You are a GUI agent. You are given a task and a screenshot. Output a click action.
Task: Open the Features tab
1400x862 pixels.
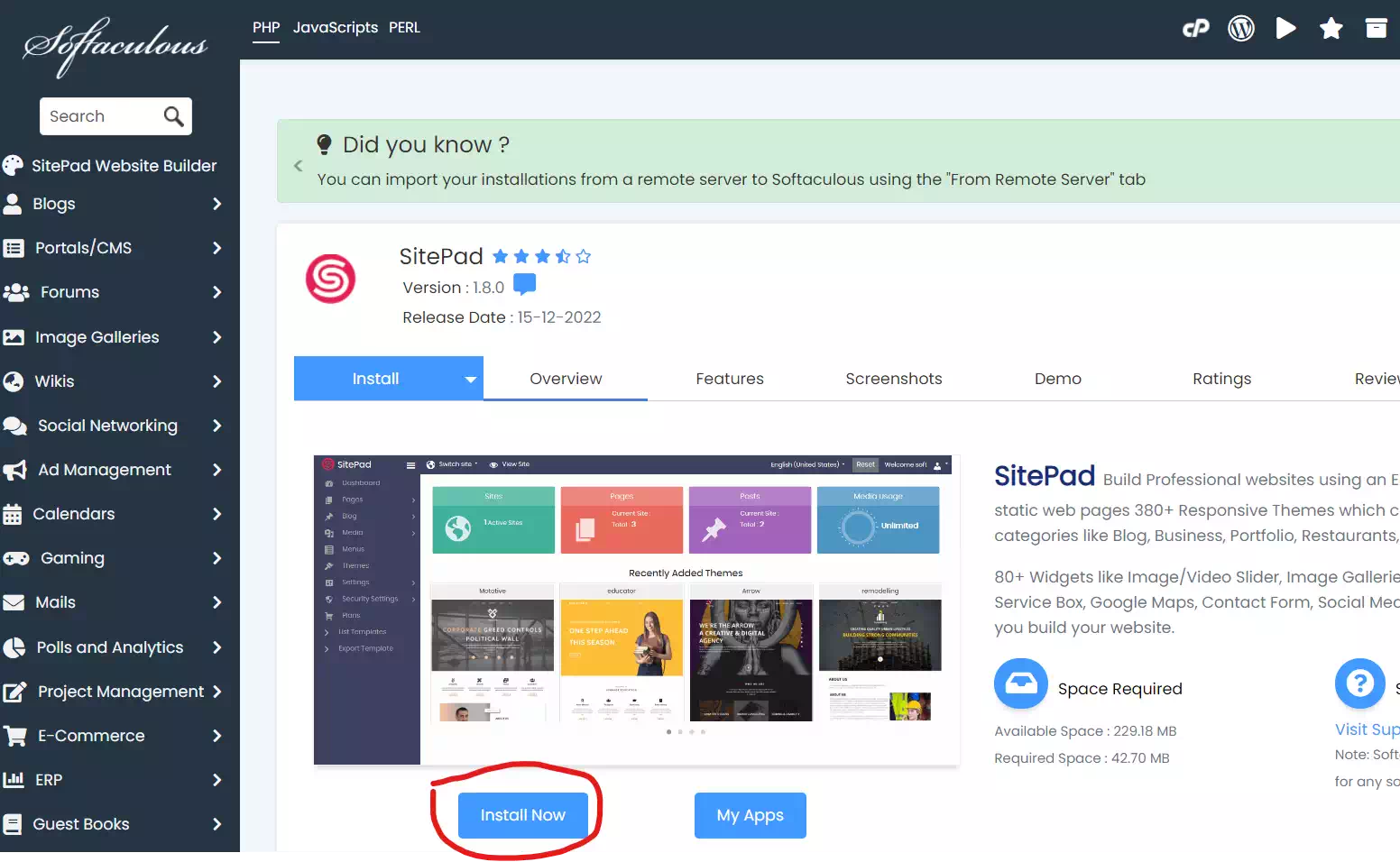point(730,379)
